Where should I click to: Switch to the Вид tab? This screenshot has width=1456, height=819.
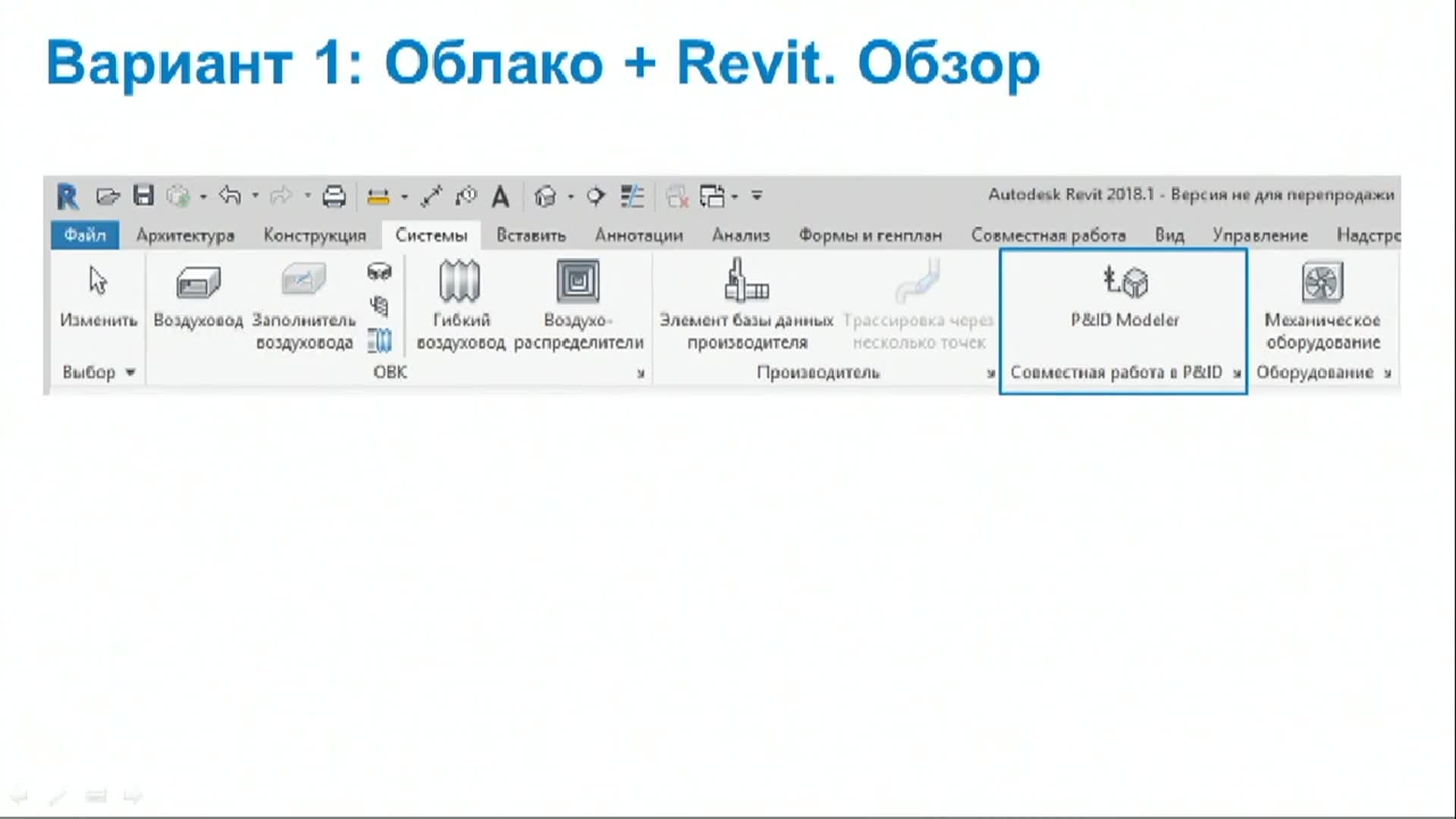coord(1169,236)
